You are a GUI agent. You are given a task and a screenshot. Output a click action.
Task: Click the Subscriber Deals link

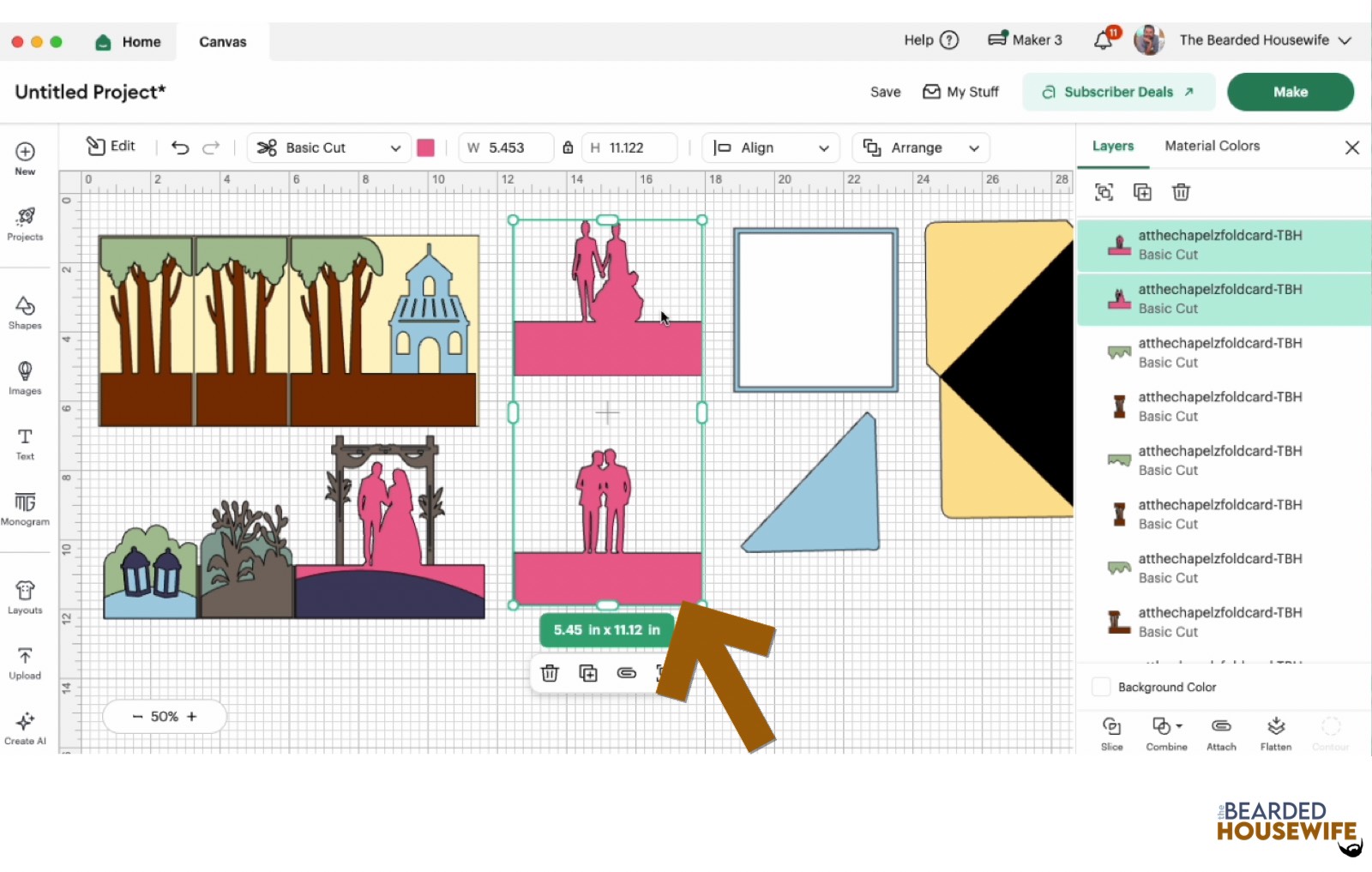(1118, 92)
